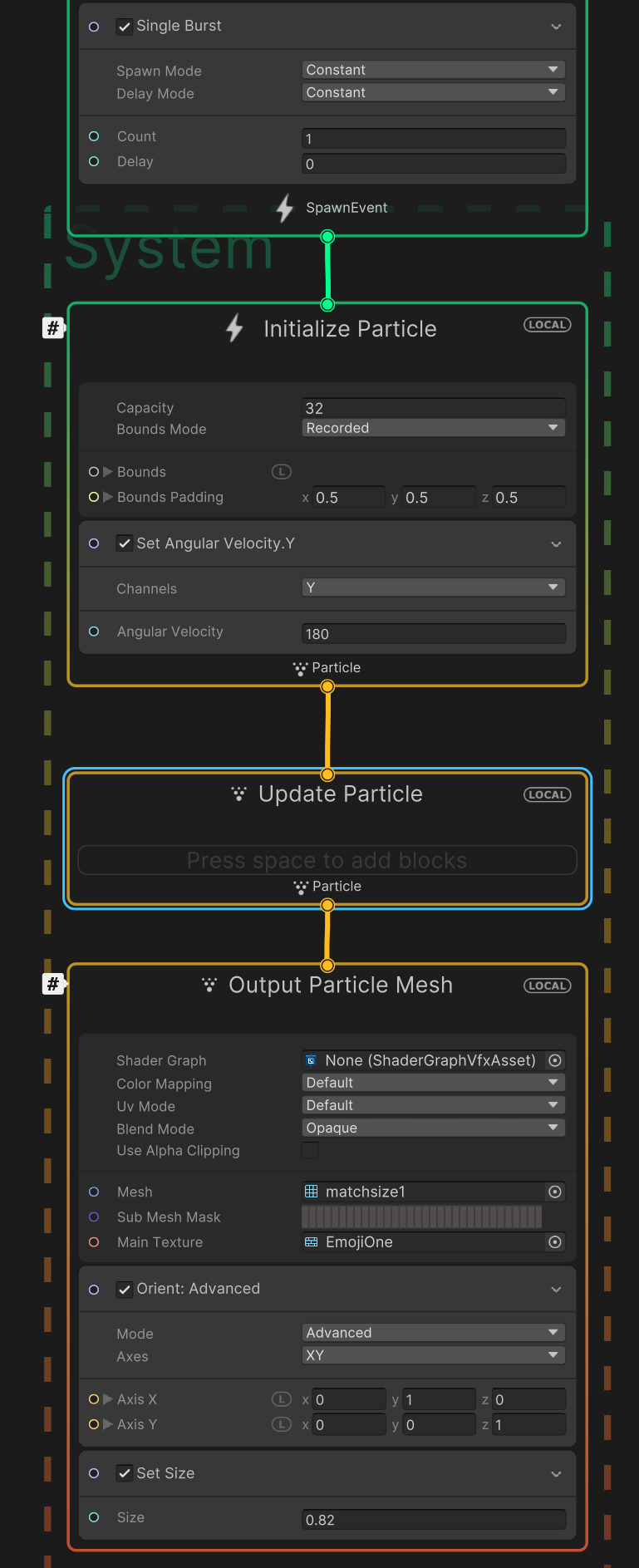The height and width of the screenshot is (1568, 639).
Task: Open the object picker for the matchsize1 Mesh
Action: [554, 1192]
